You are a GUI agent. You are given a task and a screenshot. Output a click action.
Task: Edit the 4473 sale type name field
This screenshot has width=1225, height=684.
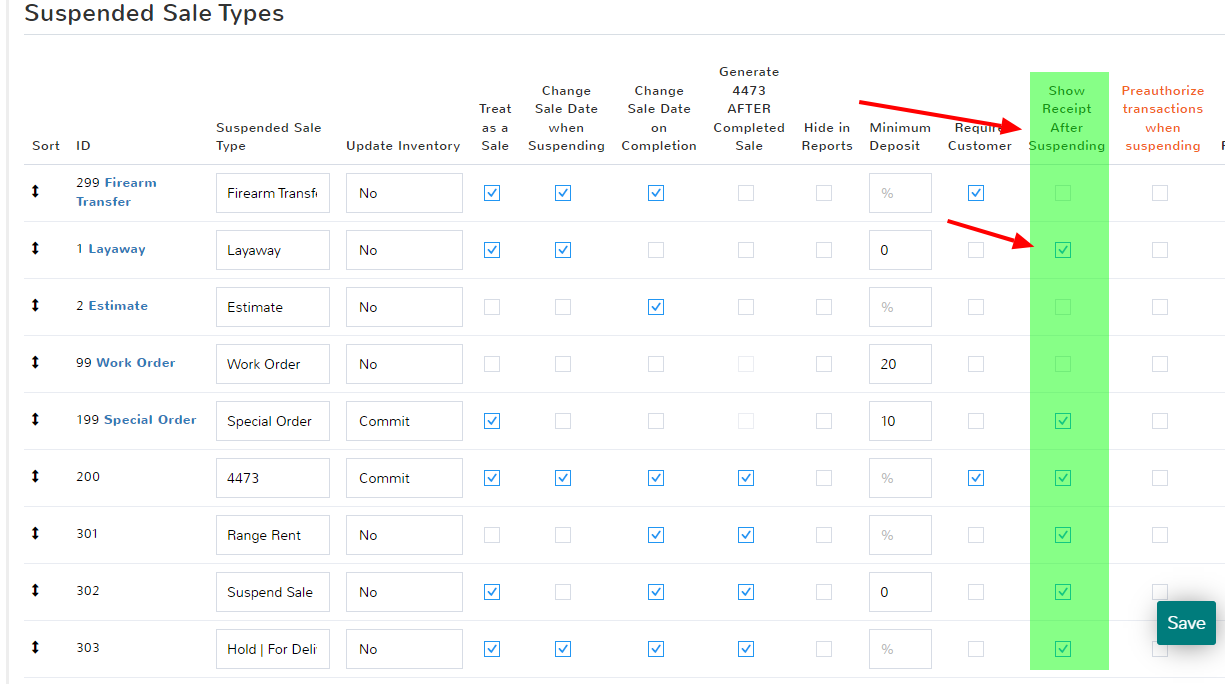tap(273, 478)
